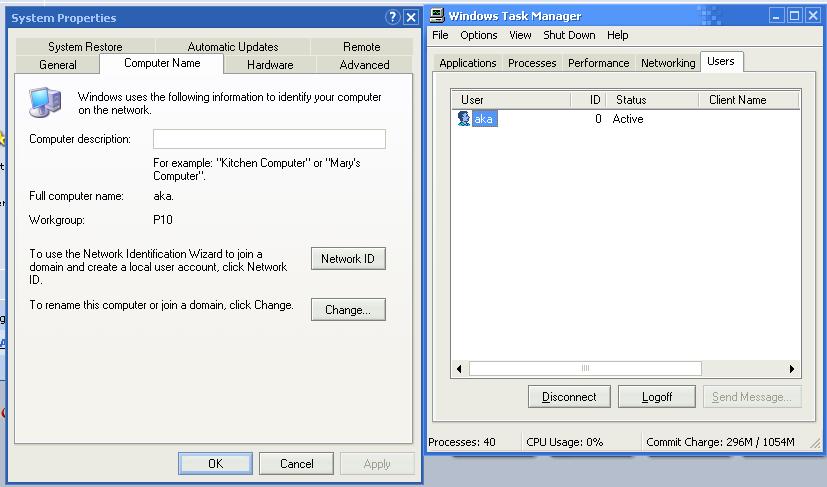Maximize the Task Manager window
The height and width of the screenshot is (487, 827).
point(794,16)
